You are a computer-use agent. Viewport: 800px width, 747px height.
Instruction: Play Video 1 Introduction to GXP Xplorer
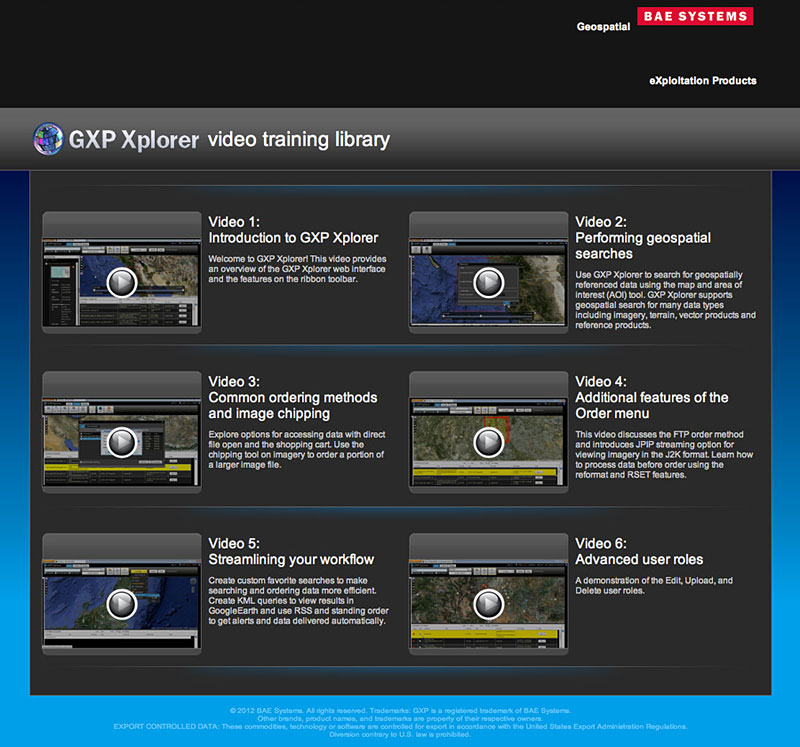tap(121, 283)
